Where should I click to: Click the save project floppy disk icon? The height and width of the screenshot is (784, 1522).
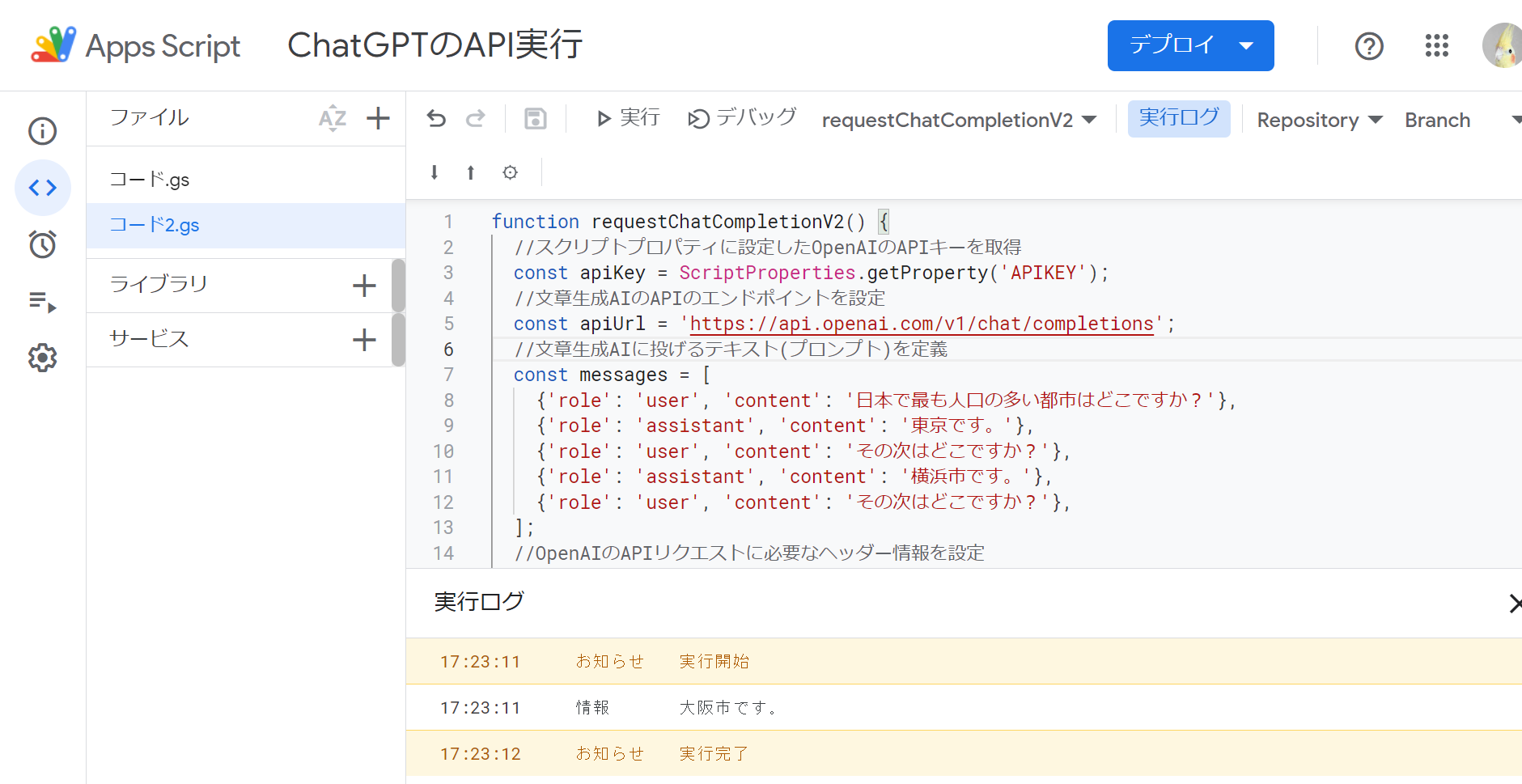[535, 119]
